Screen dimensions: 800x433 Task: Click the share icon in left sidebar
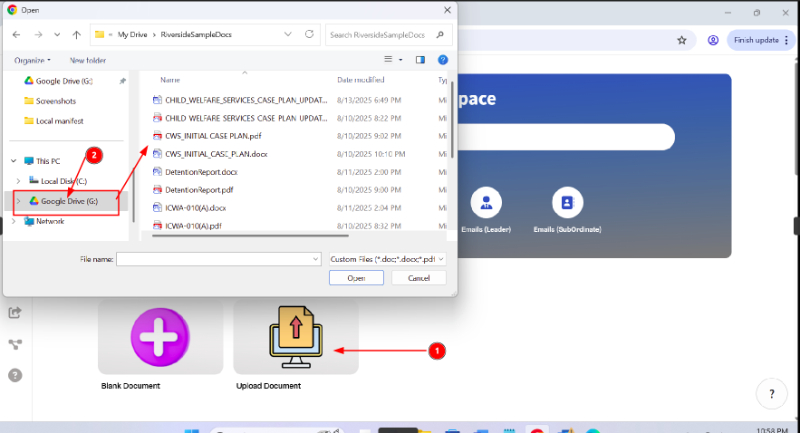click(15, 312)
